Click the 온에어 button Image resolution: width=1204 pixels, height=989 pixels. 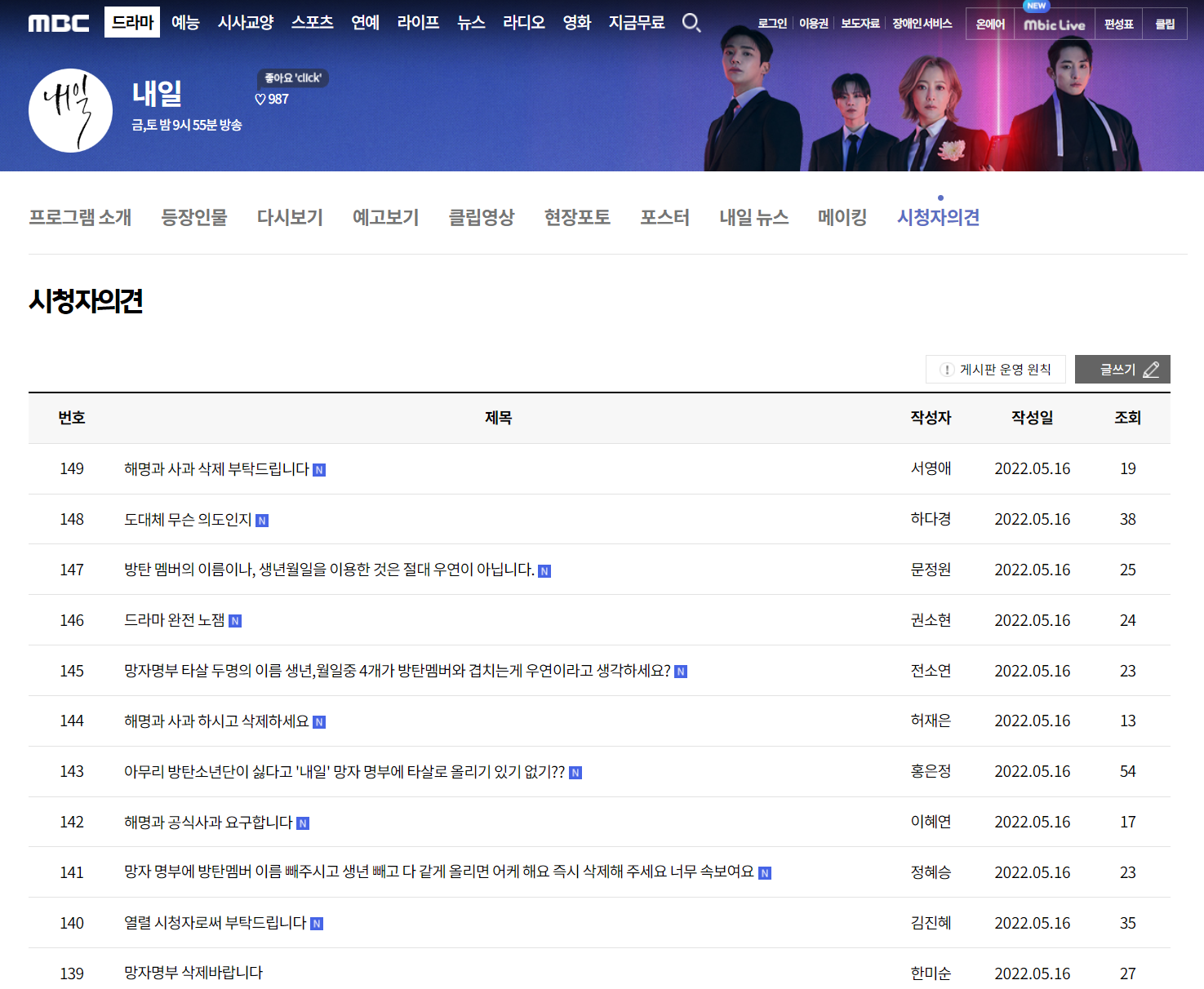click(990, 24)
